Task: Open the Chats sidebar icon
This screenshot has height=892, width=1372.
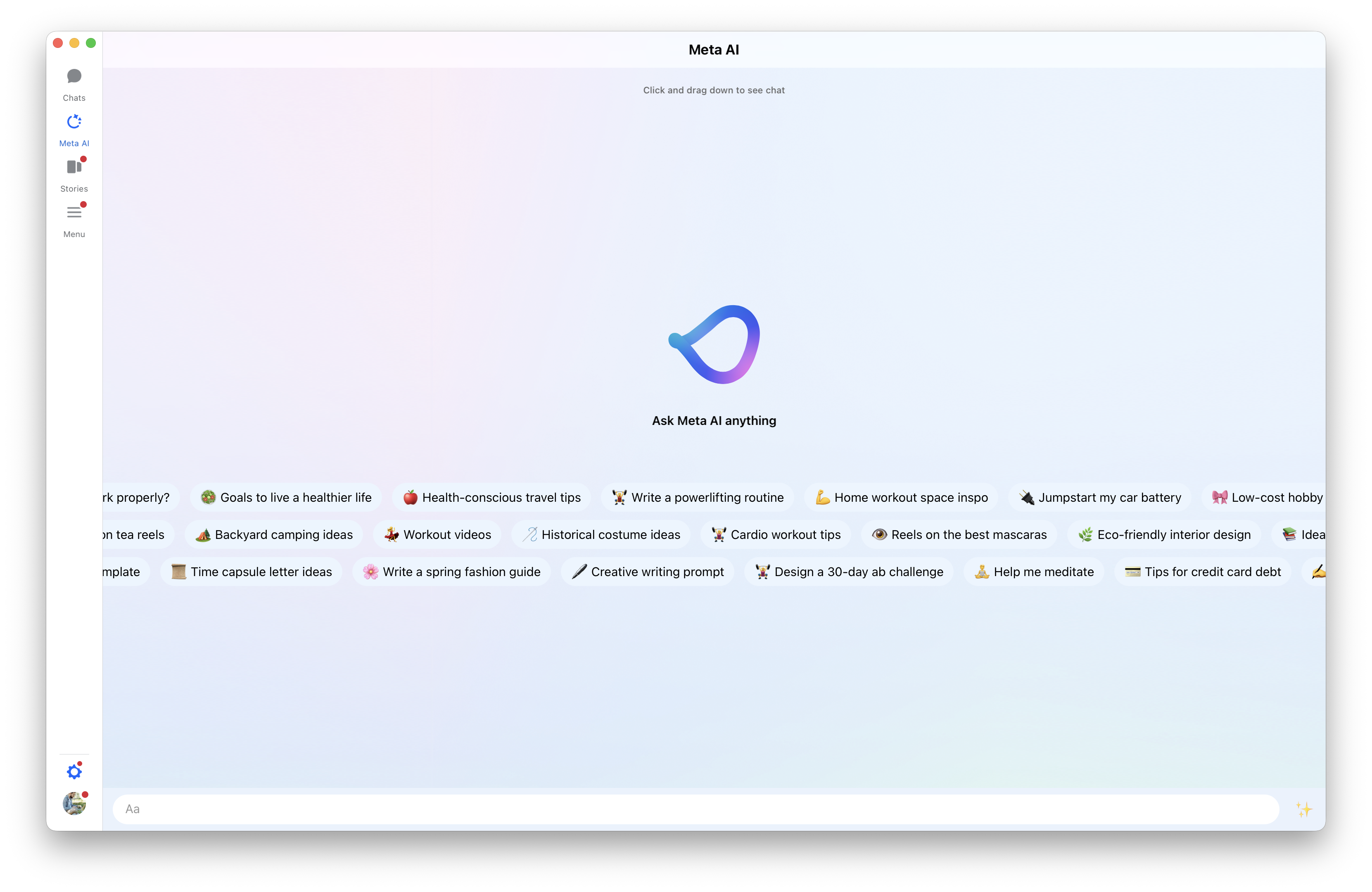Action: click(74, 77)
